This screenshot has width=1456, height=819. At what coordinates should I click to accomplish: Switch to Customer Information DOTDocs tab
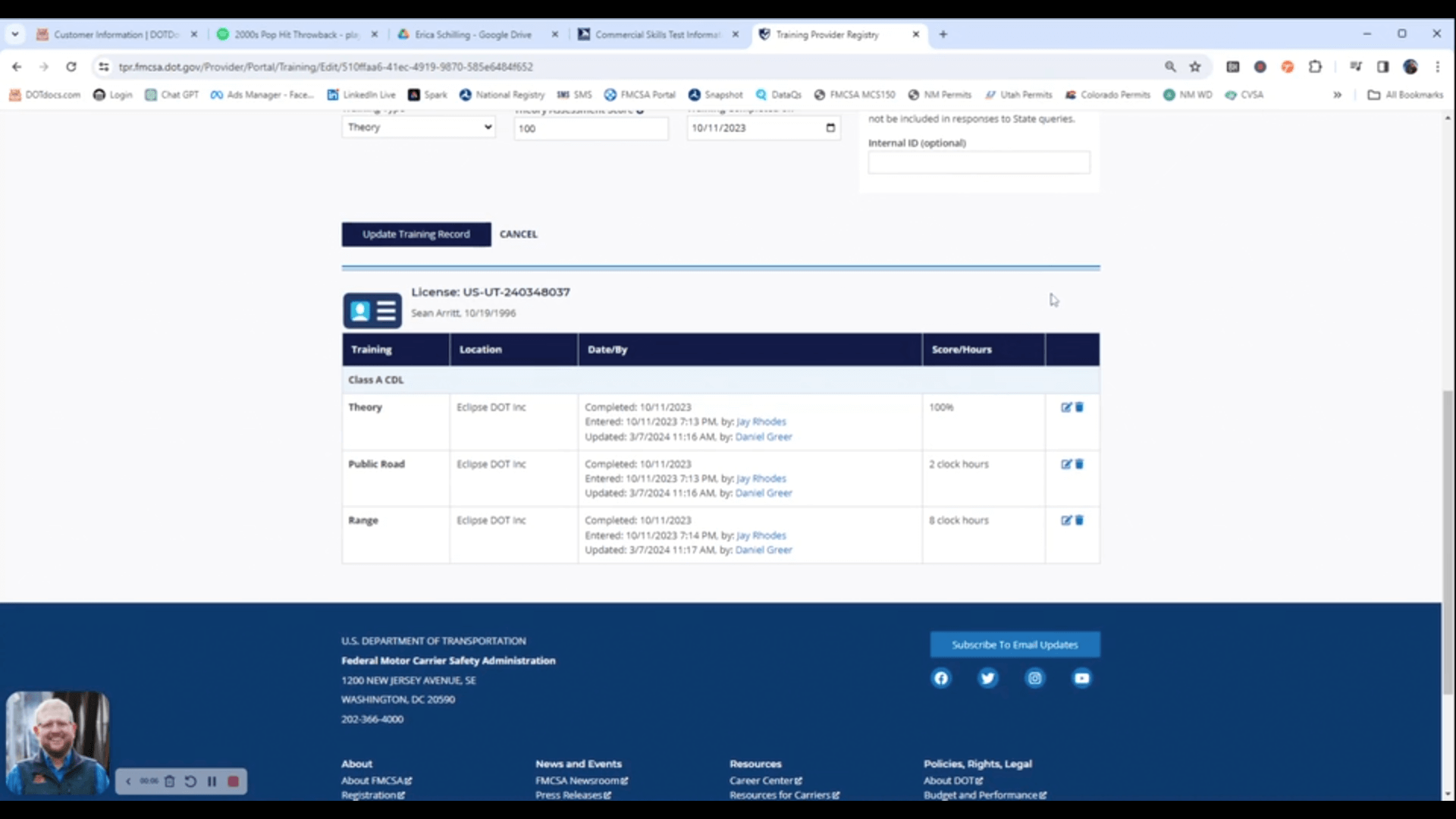tap(116, 34)
